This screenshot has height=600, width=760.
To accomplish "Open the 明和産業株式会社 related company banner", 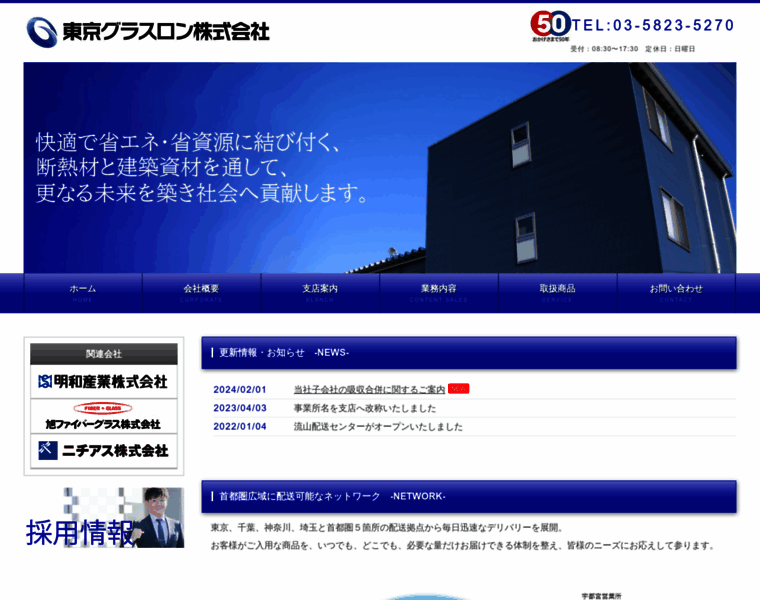I will point(104,382).
